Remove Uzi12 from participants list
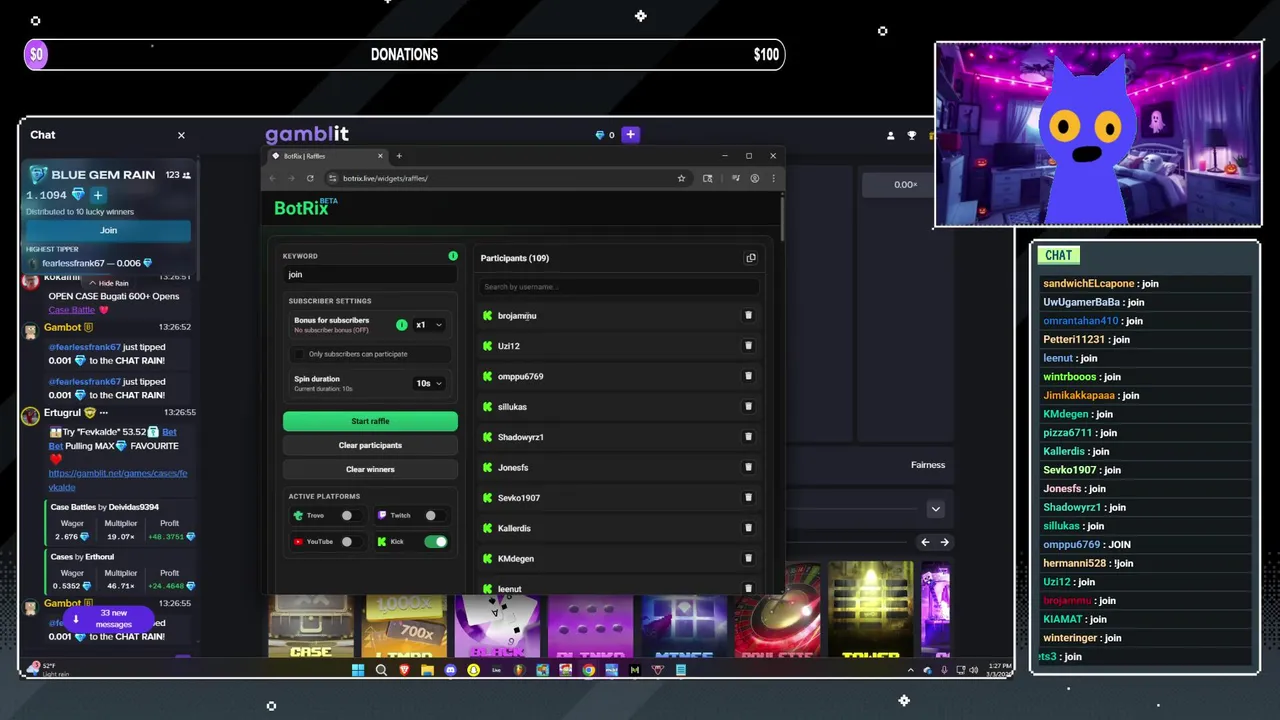Viewport: 1280px width, 720px height. (748, 346)
